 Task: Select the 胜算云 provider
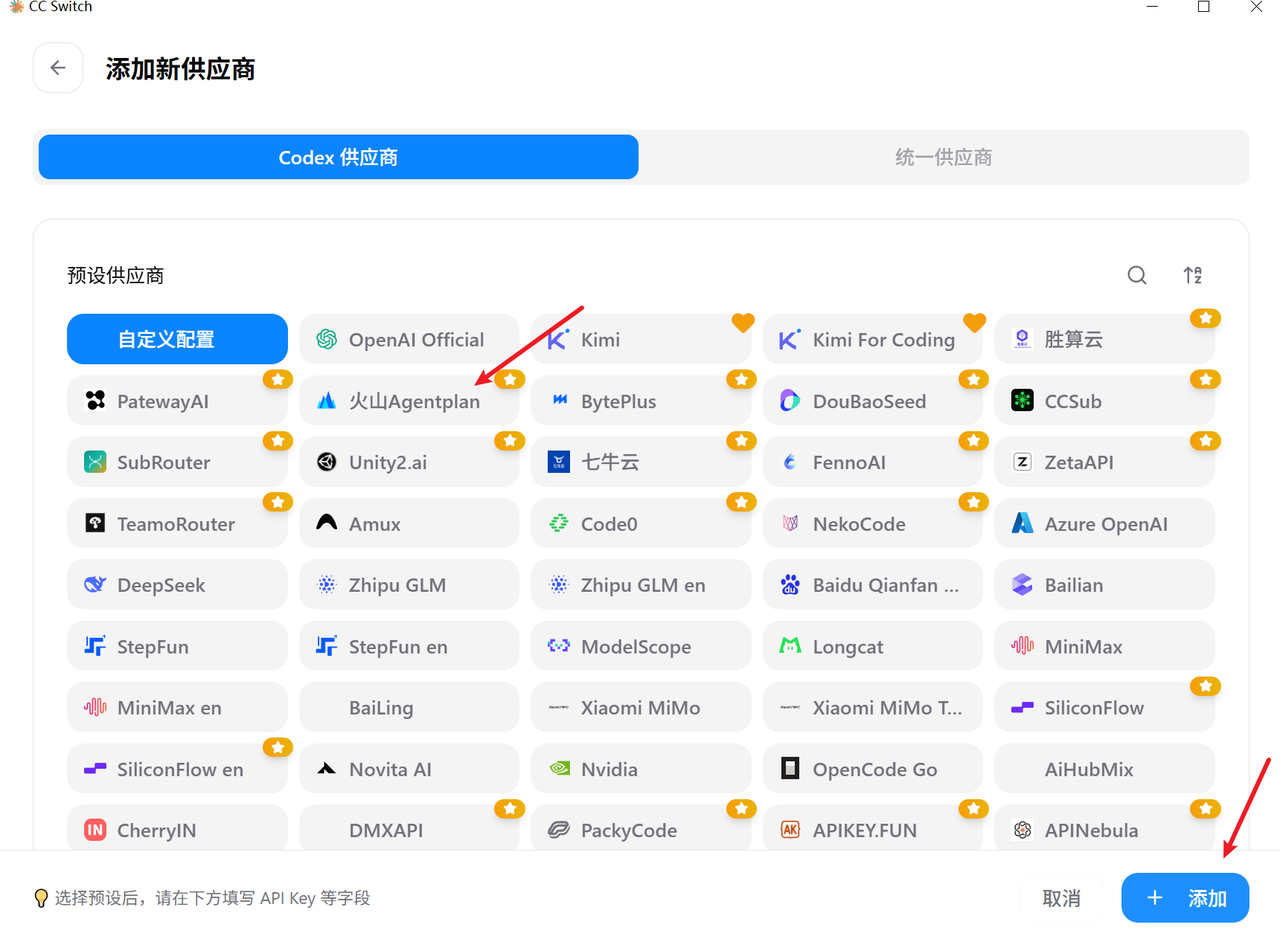1104,339
